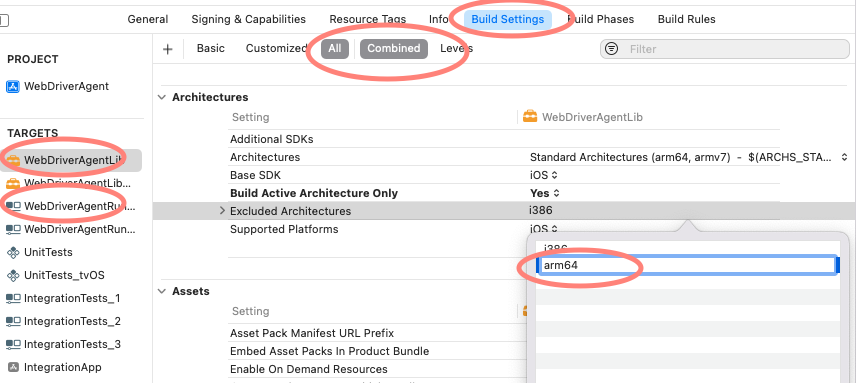This screenshot has height=383, width=856.
Task: Select the WebDriverAgentLib target
Action: 71,160
